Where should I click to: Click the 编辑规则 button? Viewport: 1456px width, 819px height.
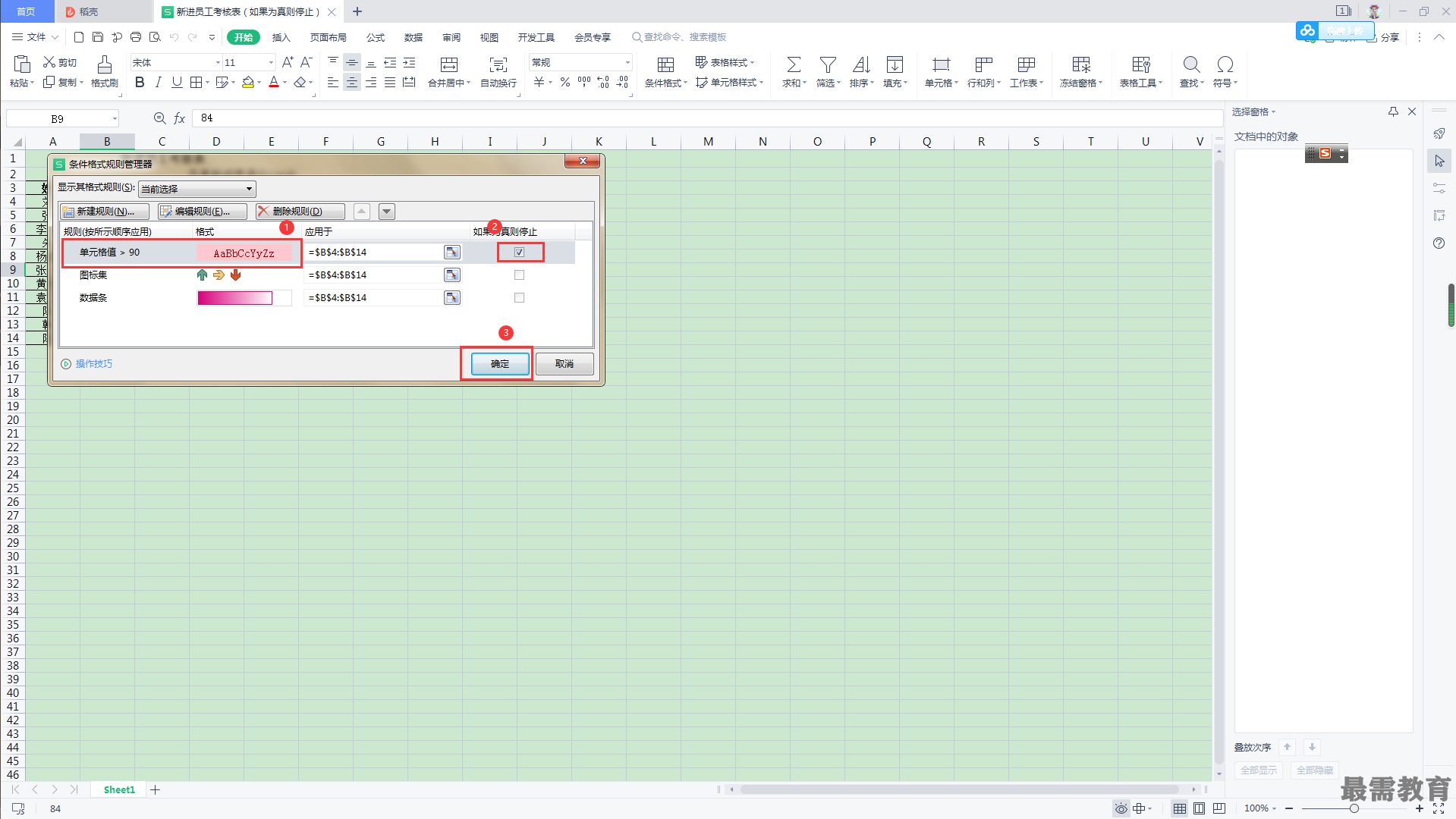tap(202, 212)
